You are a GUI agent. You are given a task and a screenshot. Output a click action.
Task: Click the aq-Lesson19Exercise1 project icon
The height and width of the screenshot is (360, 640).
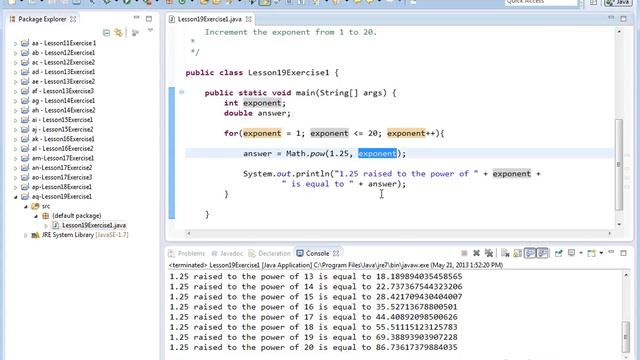(x=25, y=196)
